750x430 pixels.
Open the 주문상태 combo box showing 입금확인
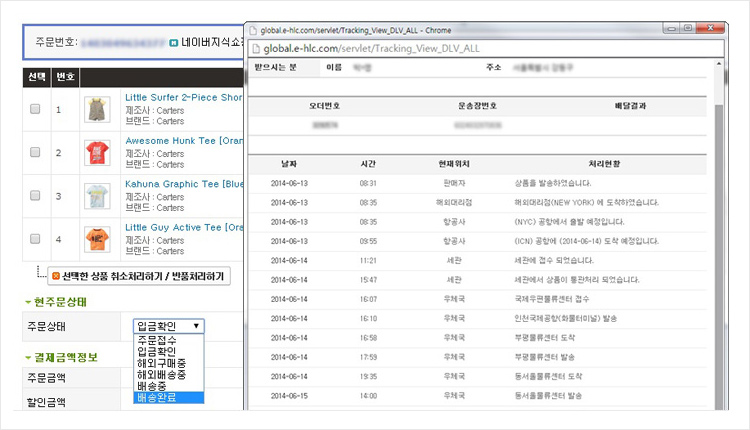coord(169,326)
